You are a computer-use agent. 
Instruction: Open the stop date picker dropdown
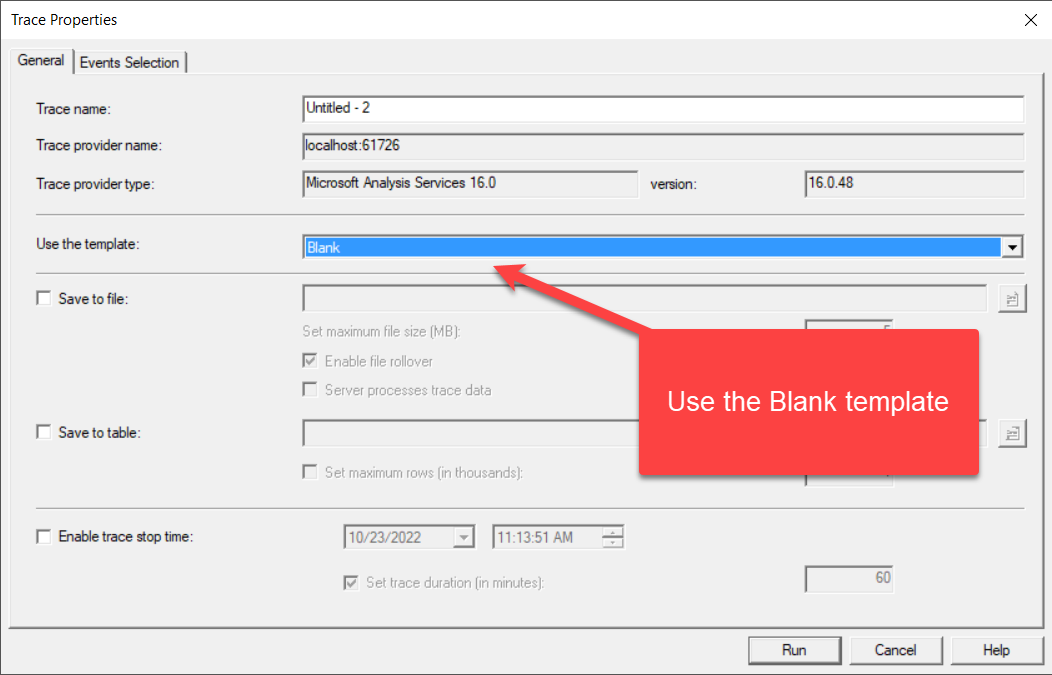(462, 536)
